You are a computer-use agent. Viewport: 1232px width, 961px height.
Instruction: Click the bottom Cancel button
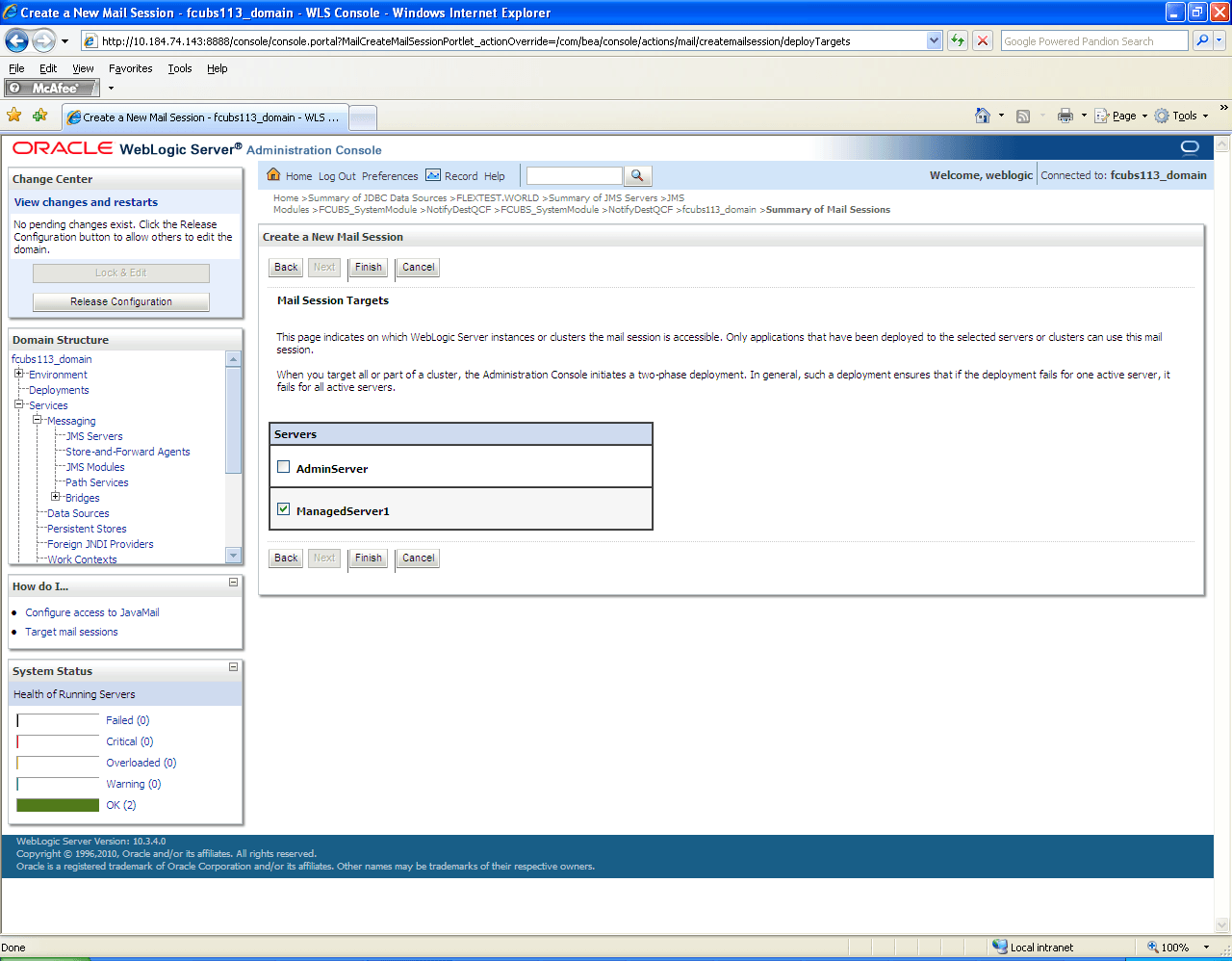click(418, 558)
